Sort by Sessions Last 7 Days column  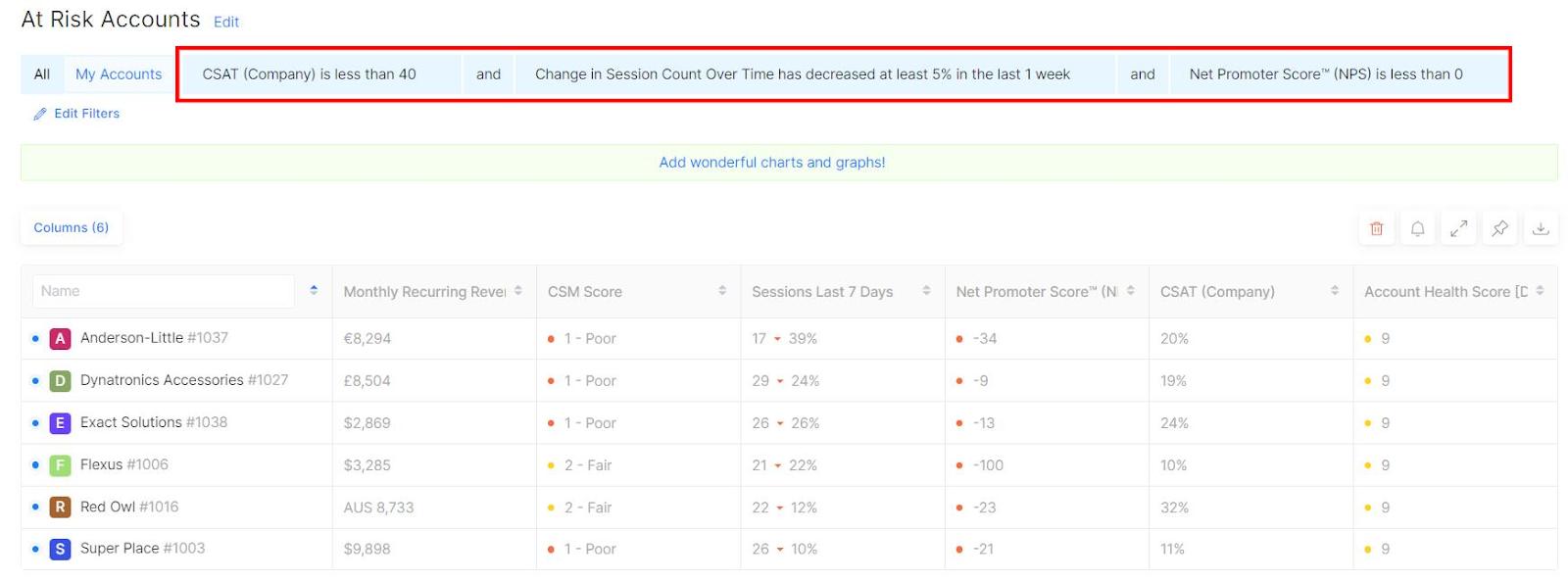click(x=926, y=291)
